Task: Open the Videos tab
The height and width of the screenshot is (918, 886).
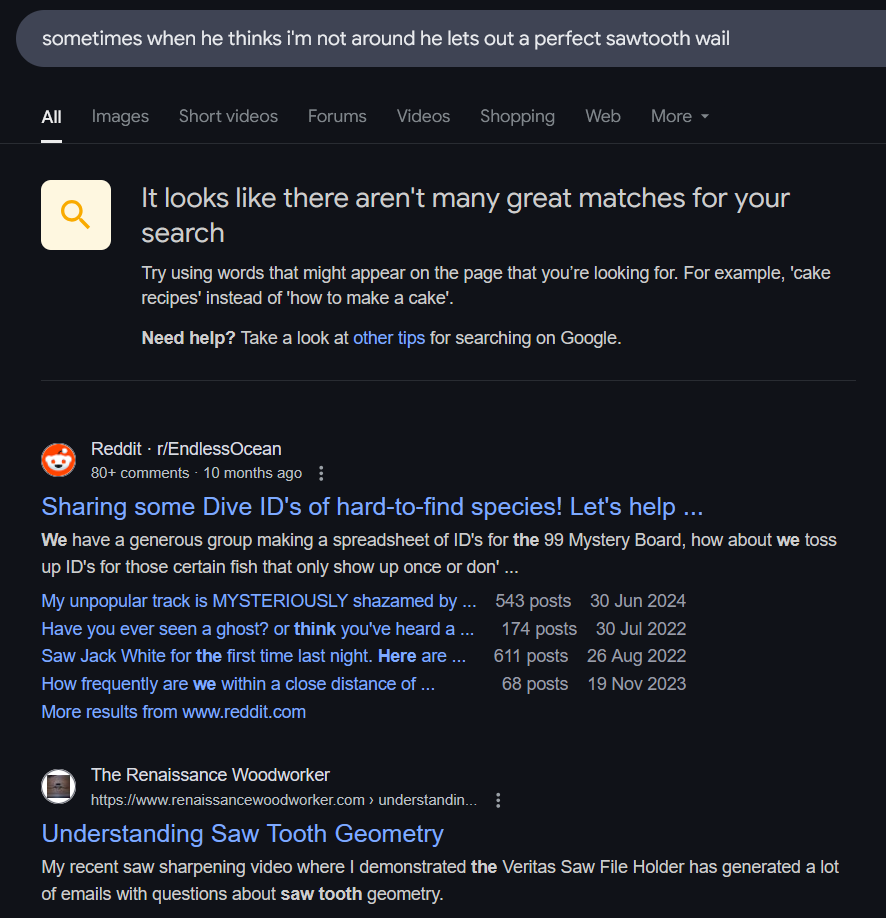Action: pos(423,117)
